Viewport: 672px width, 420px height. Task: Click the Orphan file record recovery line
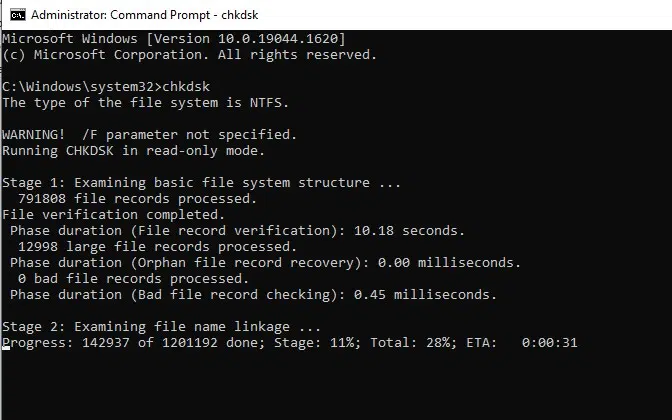click(x=265, y=263)
